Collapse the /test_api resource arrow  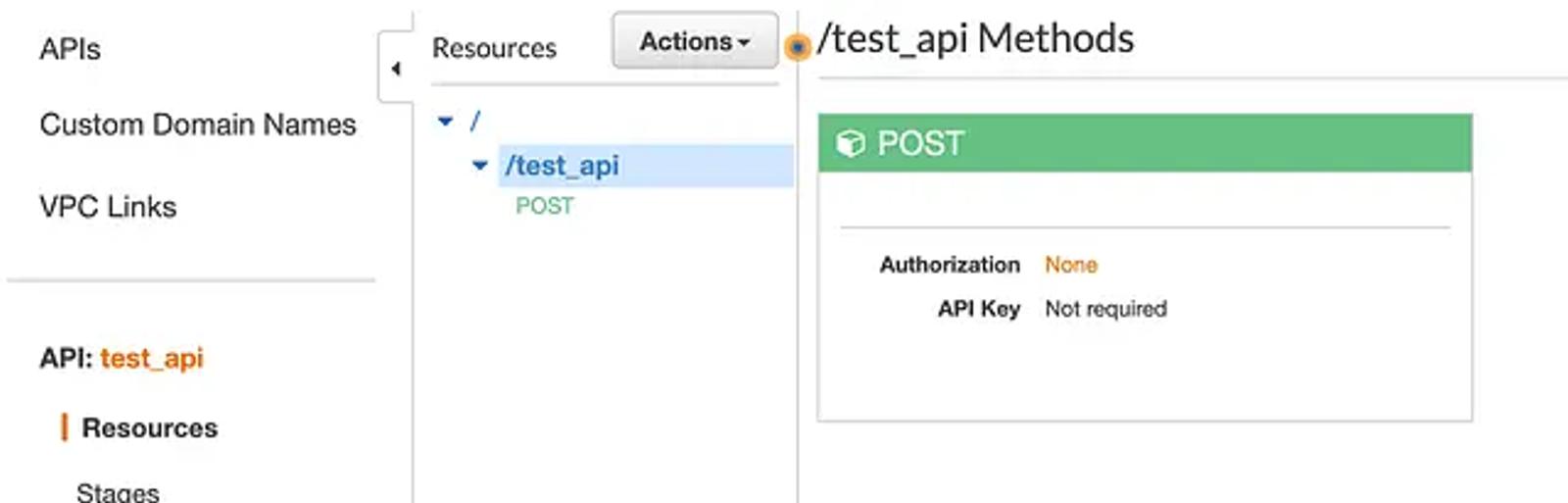point(480,166)
